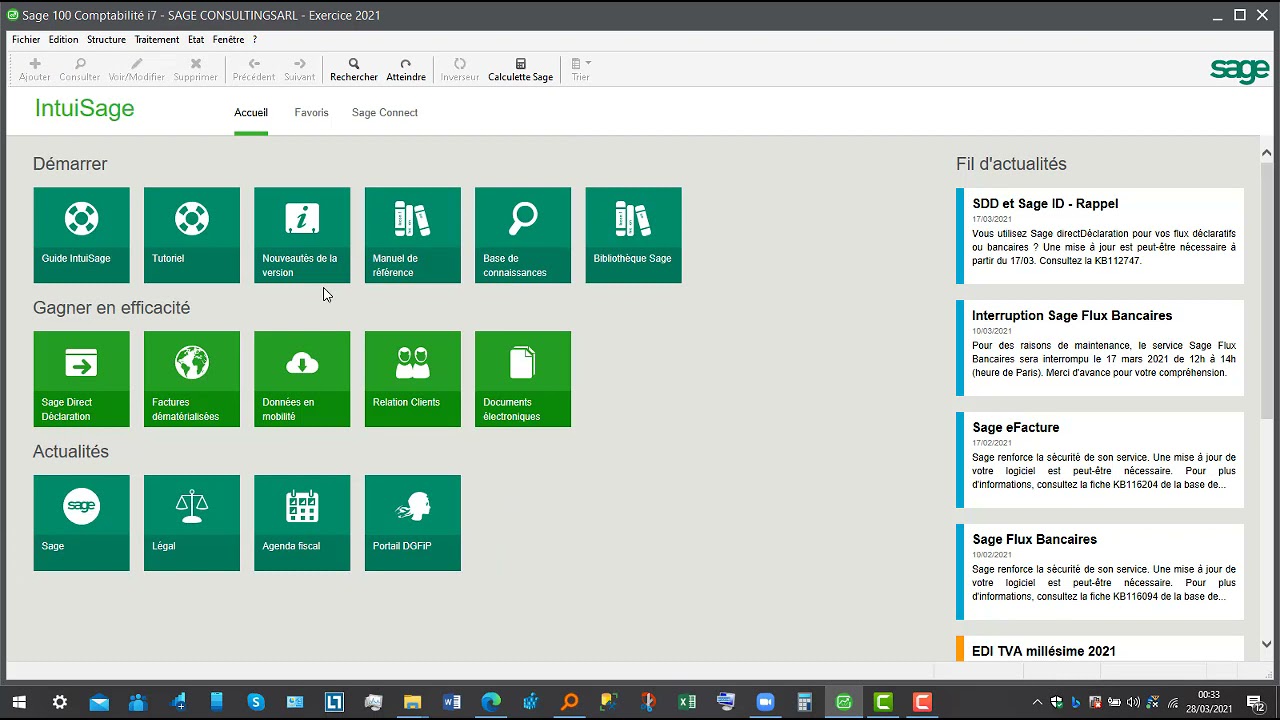This screenshot has height=720, width=1280.
Task: Open the Manuel de référence tile
Action: (x=413, y=235)
